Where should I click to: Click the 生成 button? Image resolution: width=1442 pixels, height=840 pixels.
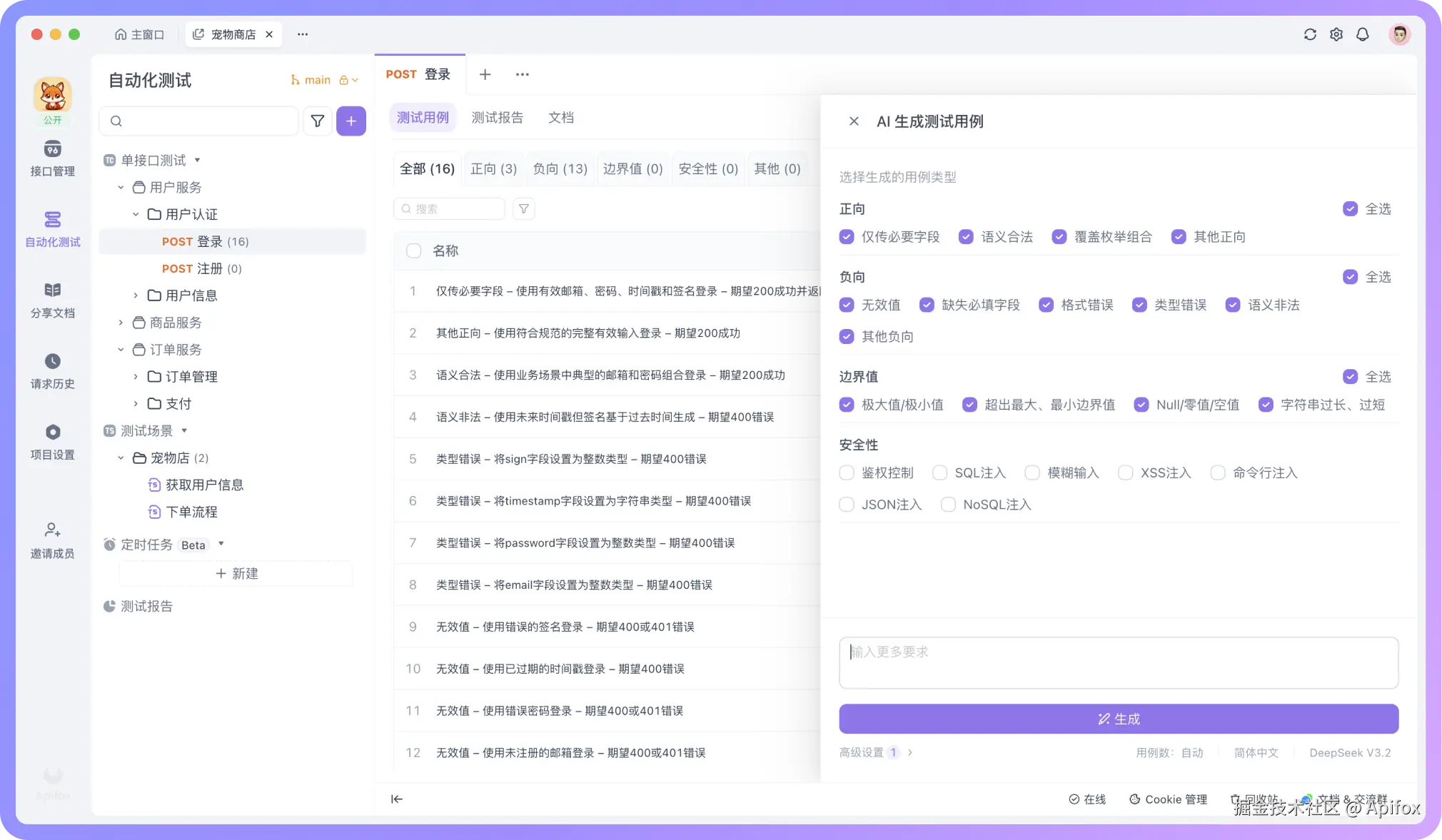(1118, 719)
